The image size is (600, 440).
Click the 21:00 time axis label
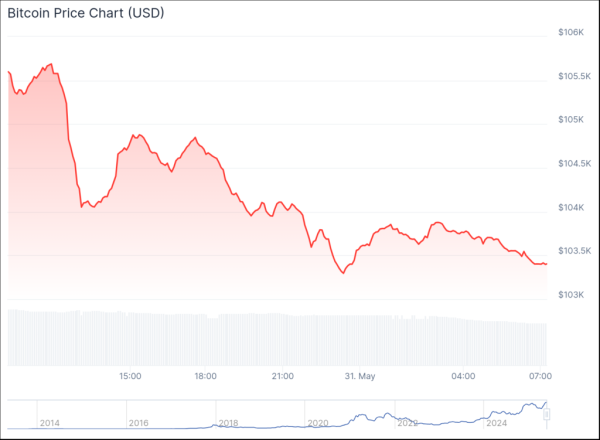282,376
